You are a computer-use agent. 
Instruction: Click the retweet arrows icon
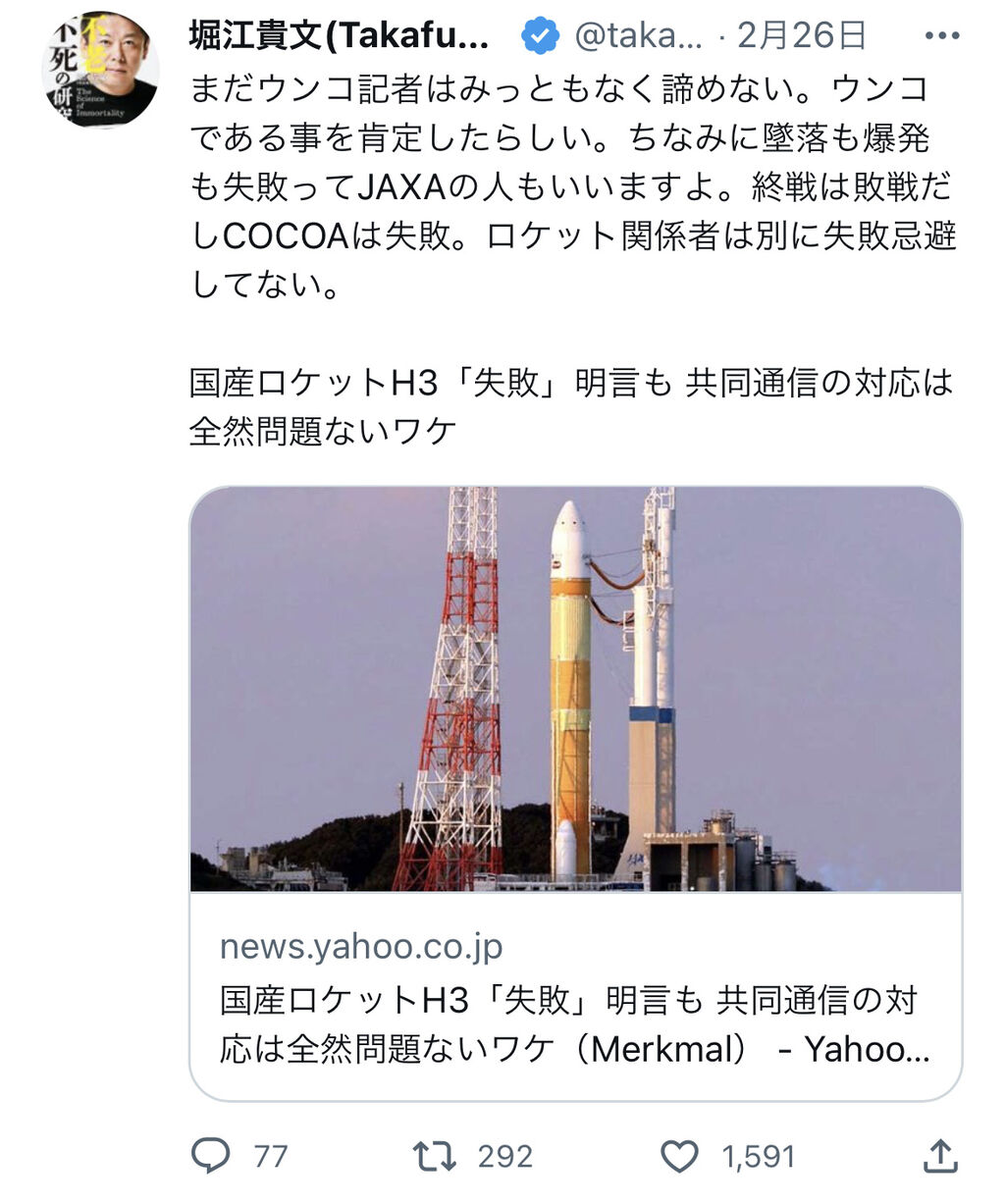(434, 1156)
